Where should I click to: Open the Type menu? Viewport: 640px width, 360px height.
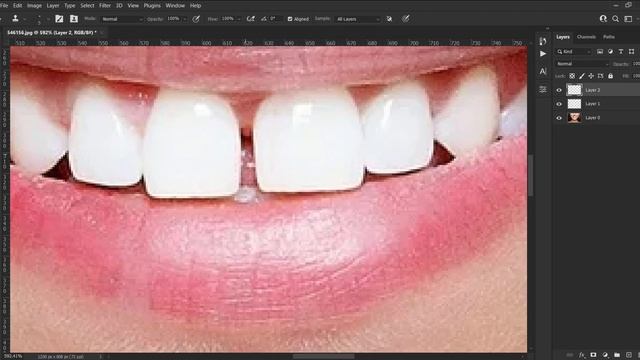coord(69,6)
